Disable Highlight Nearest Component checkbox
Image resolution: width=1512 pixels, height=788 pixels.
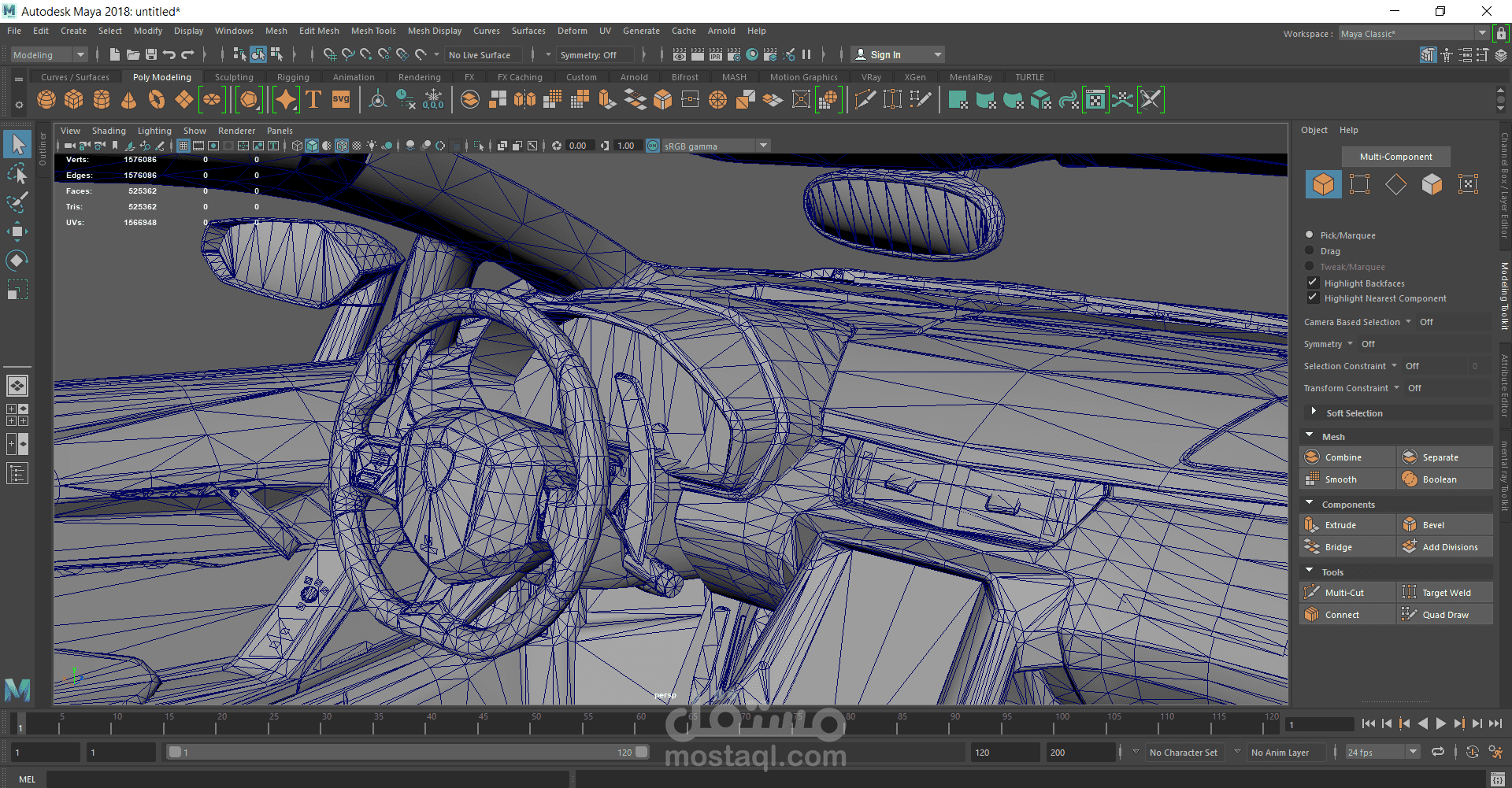[x=1313, y=298]
